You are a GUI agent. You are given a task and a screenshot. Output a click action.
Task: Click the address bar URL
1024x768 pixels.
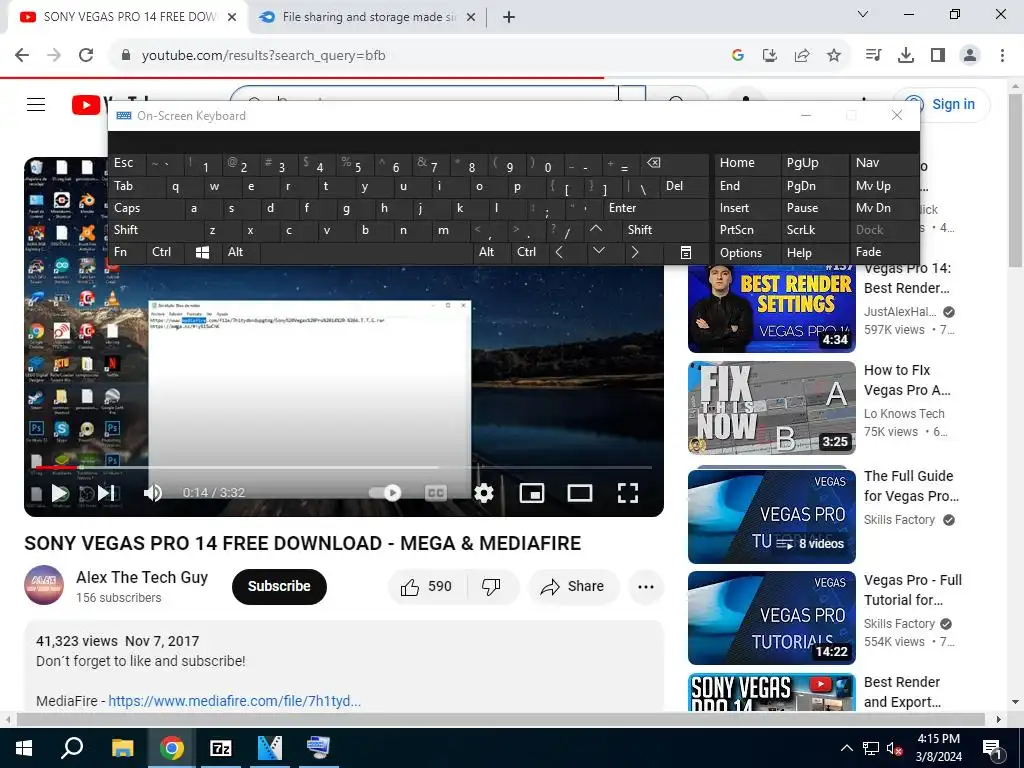point(263,56)
